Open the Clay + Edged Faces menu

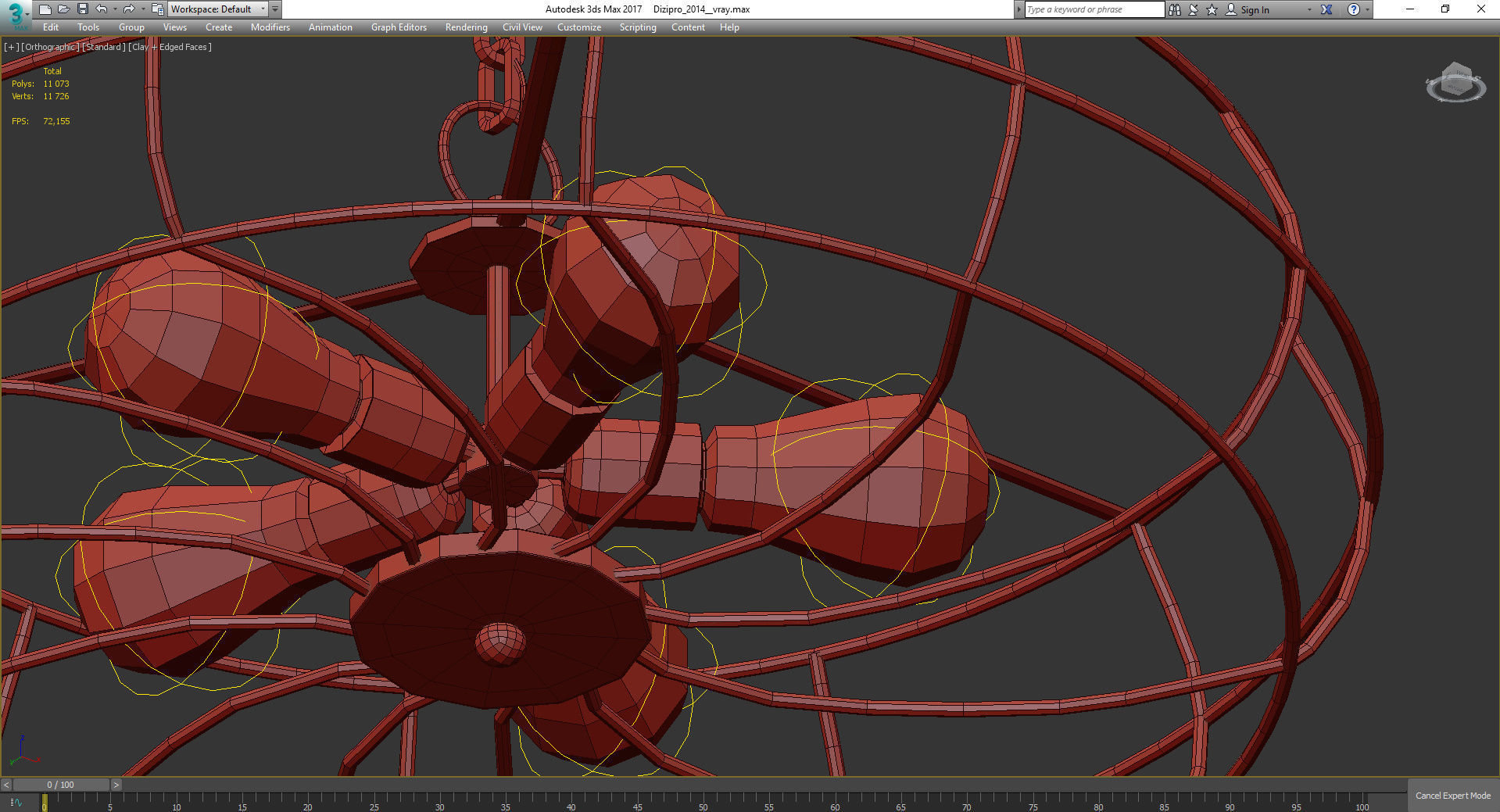click(170, 47)
